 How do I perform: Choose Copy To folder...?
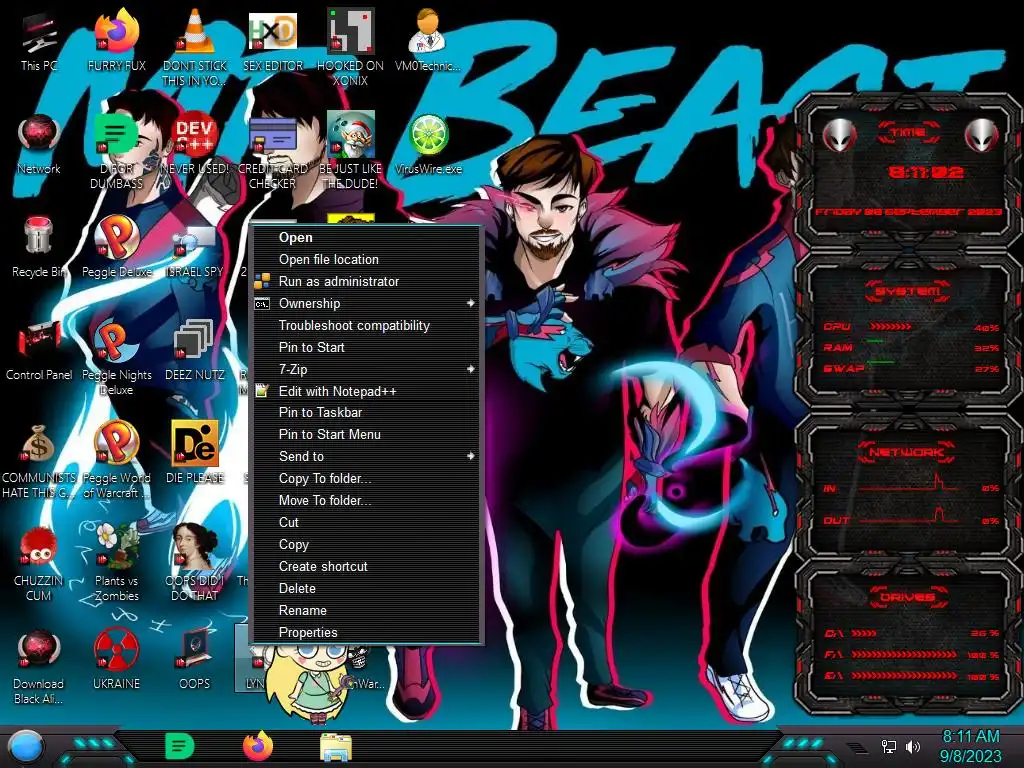(x=366, y=479)
